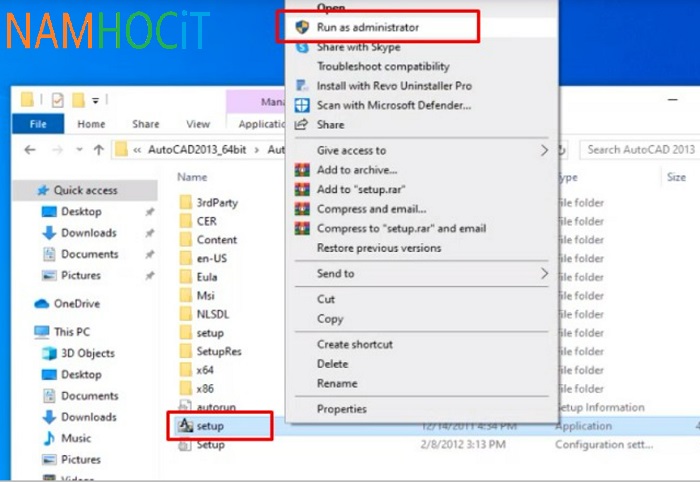The height and width of the screenshot is (482, 700).
Task: Open recent locations dropdown arrow
Action: [x=79, y=150]
